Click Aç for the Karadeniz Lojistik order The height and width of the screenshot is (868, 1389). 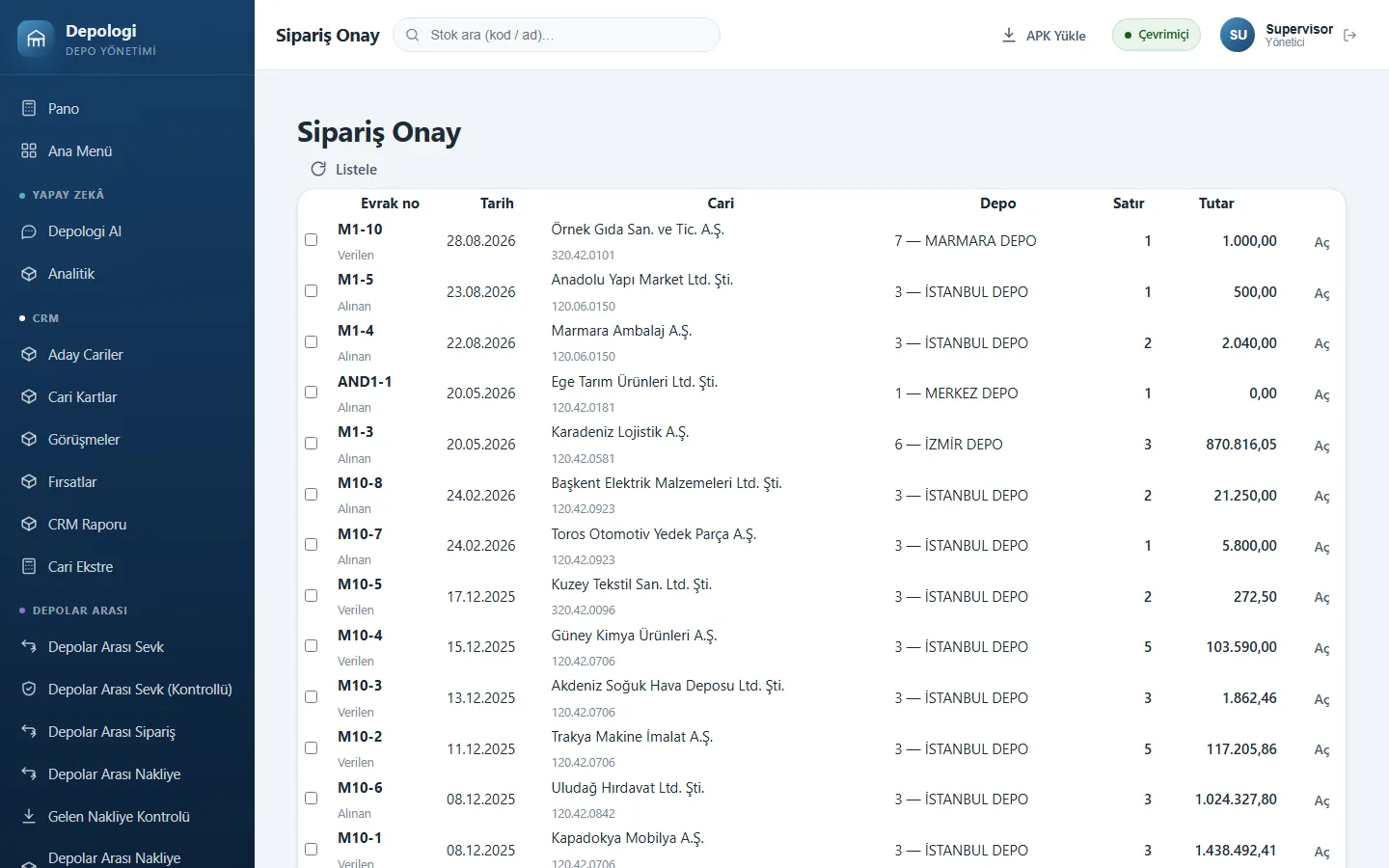click(1321, 446)
